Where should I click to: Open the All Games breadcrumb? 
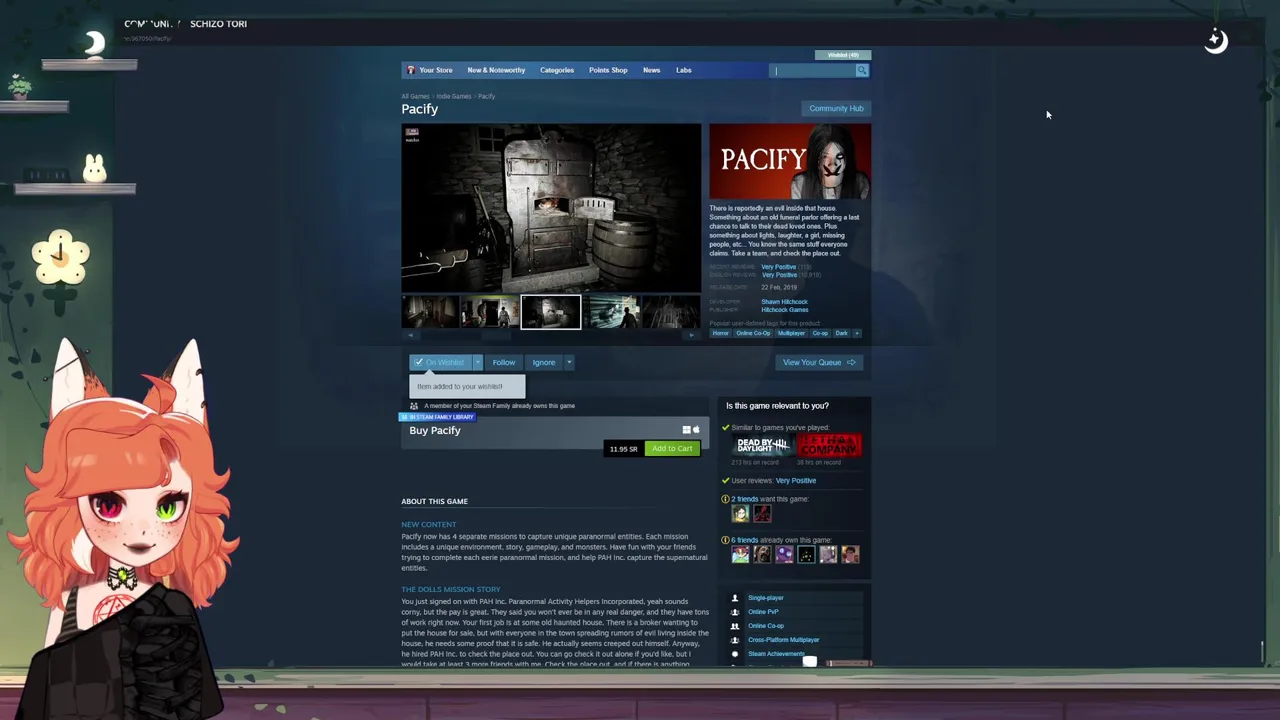tap(415, 96)
